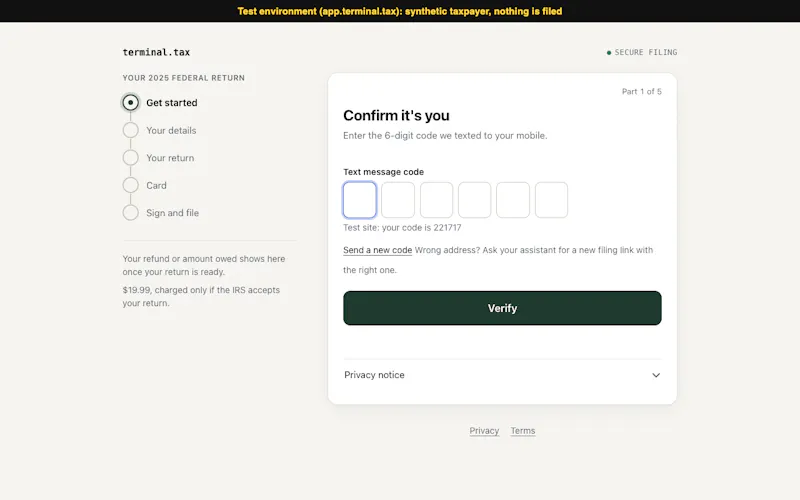Click the 'Text message code' label

coord(384,172)
